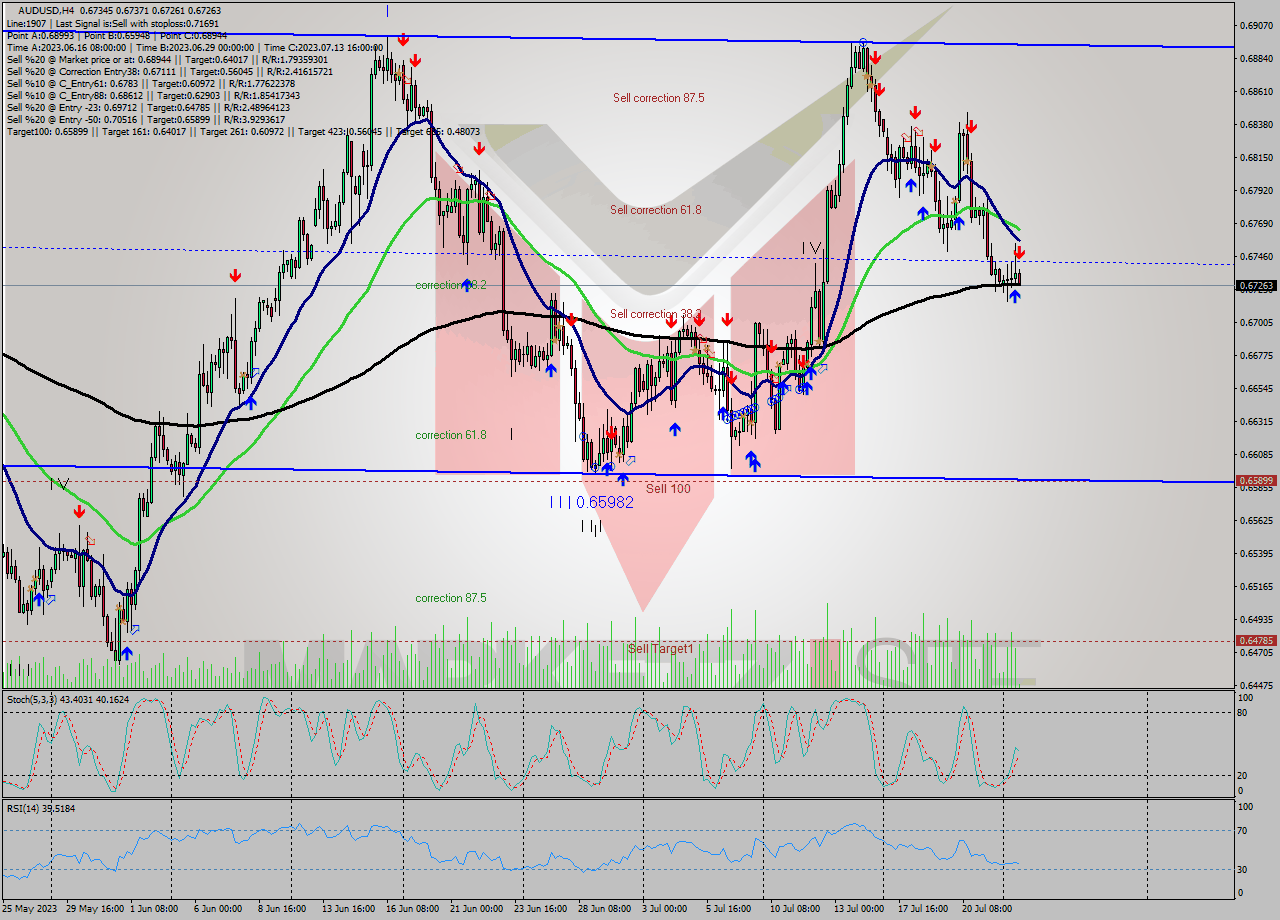The image size is (1280, 920).
Task: Click the '25 May 2023' date label
Action: click(x=30, y=909)
